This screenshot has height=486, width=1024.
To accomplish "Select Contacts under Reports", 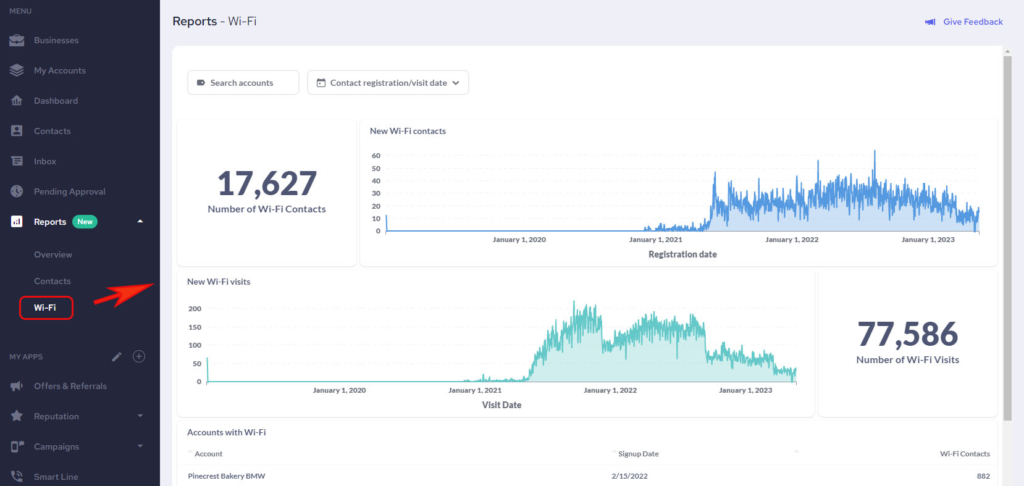I will click(x=52, y=281).
